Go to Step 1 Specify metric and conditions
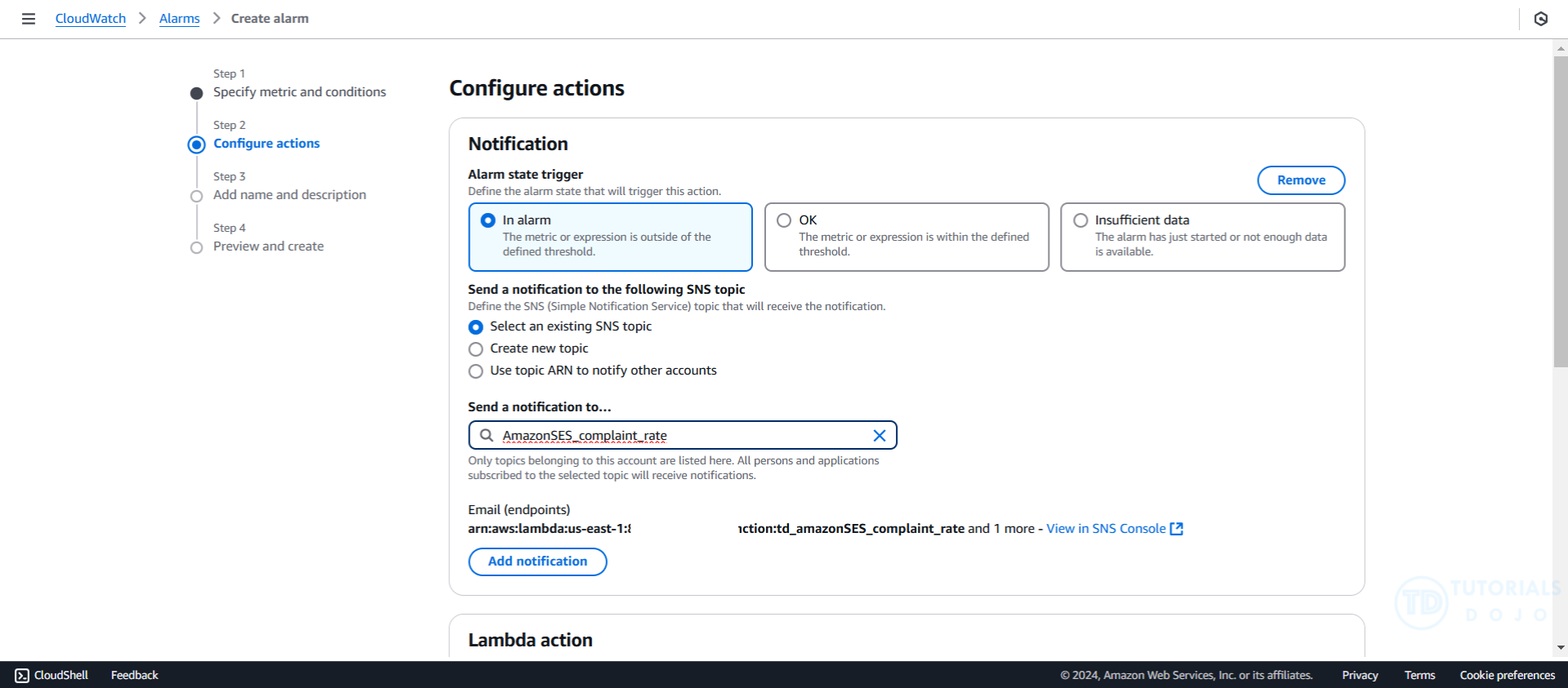 [300, 92]
